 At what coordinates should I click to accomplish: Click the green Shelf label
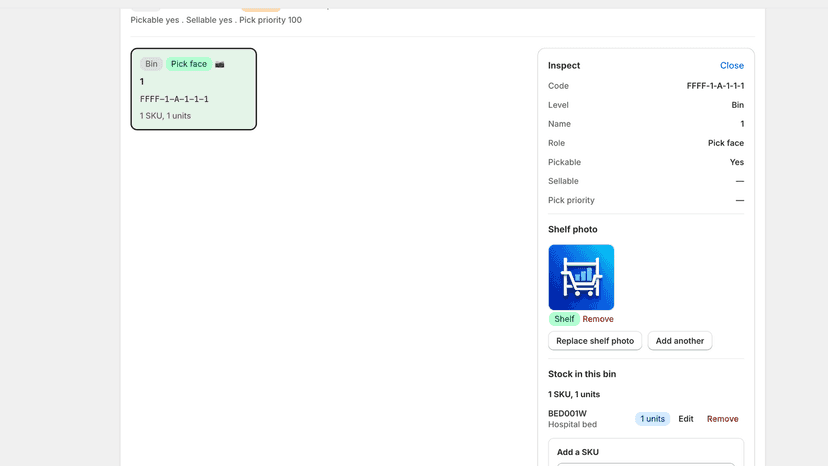point(564,319)
